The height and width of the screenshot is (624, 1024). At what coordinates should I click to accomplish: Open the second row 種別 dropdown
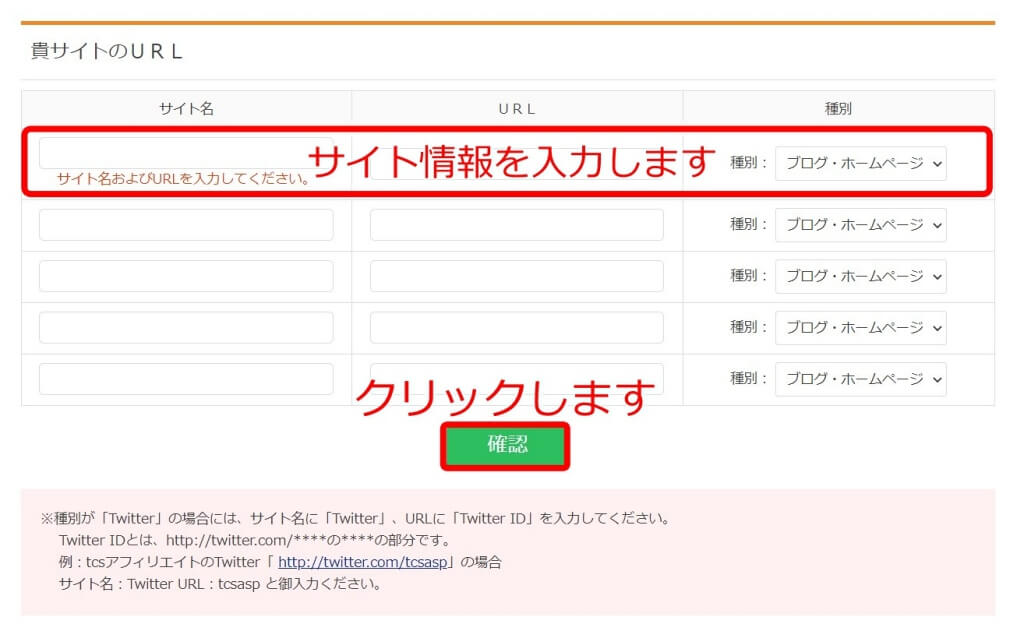[860, 225]
